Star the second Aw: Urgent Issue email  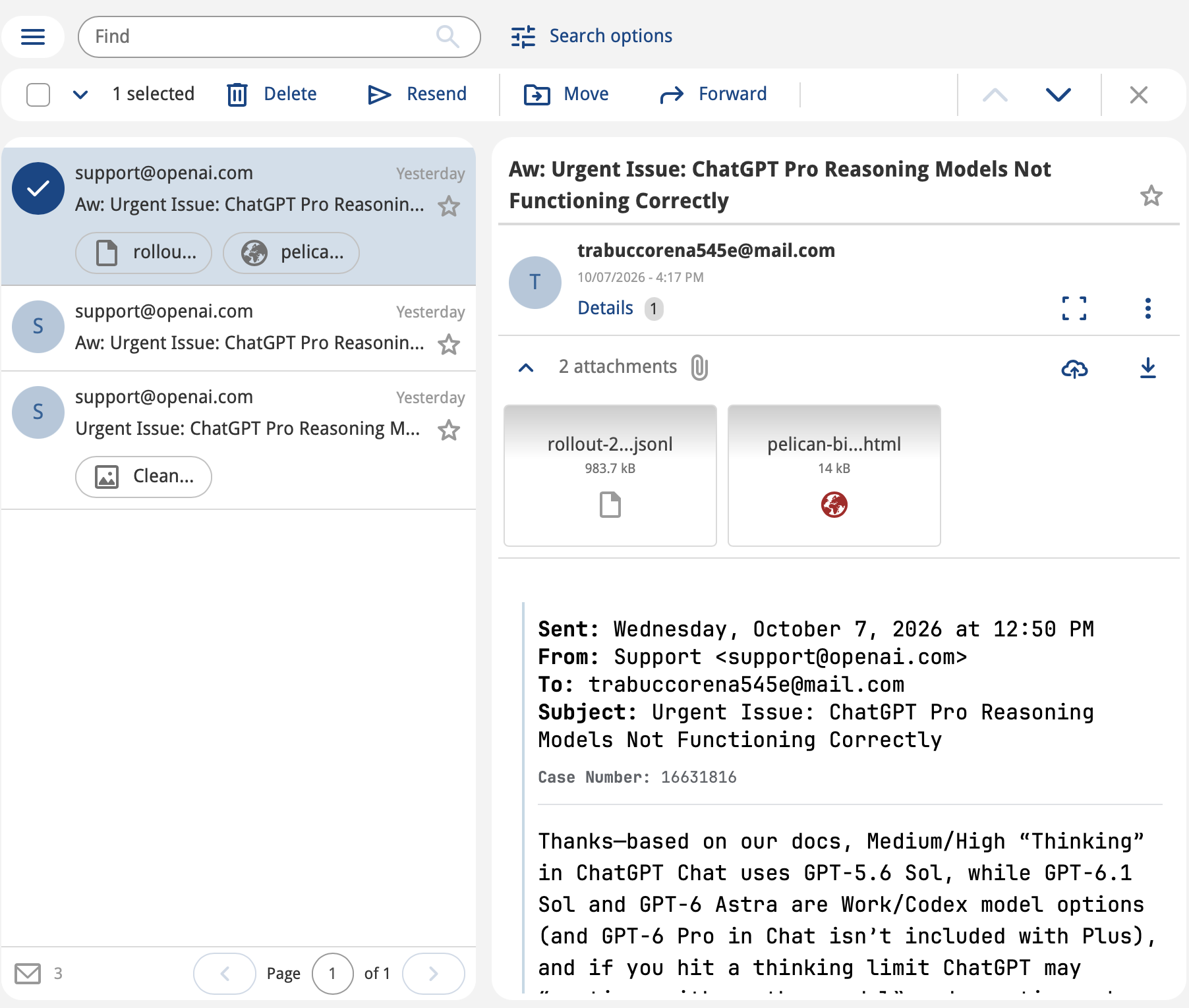[x=449, y=345]
